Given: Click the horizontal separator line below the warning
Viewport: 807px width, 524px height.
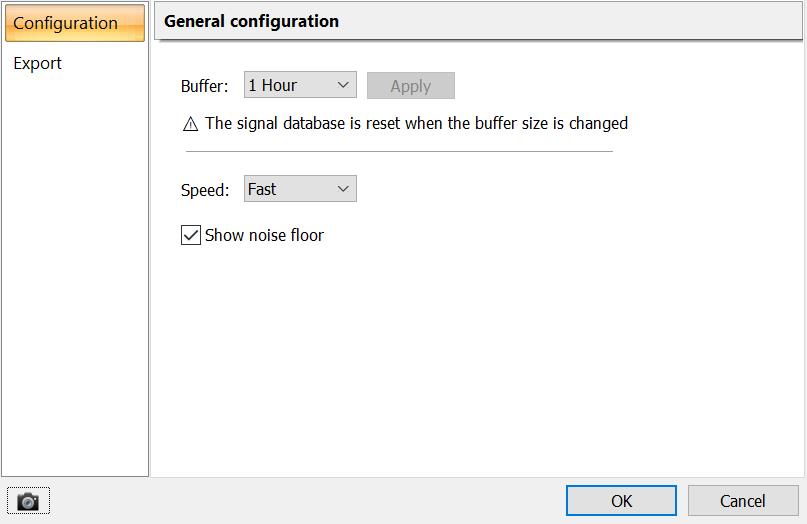Looking at the screenshot, I should (399, 152).
